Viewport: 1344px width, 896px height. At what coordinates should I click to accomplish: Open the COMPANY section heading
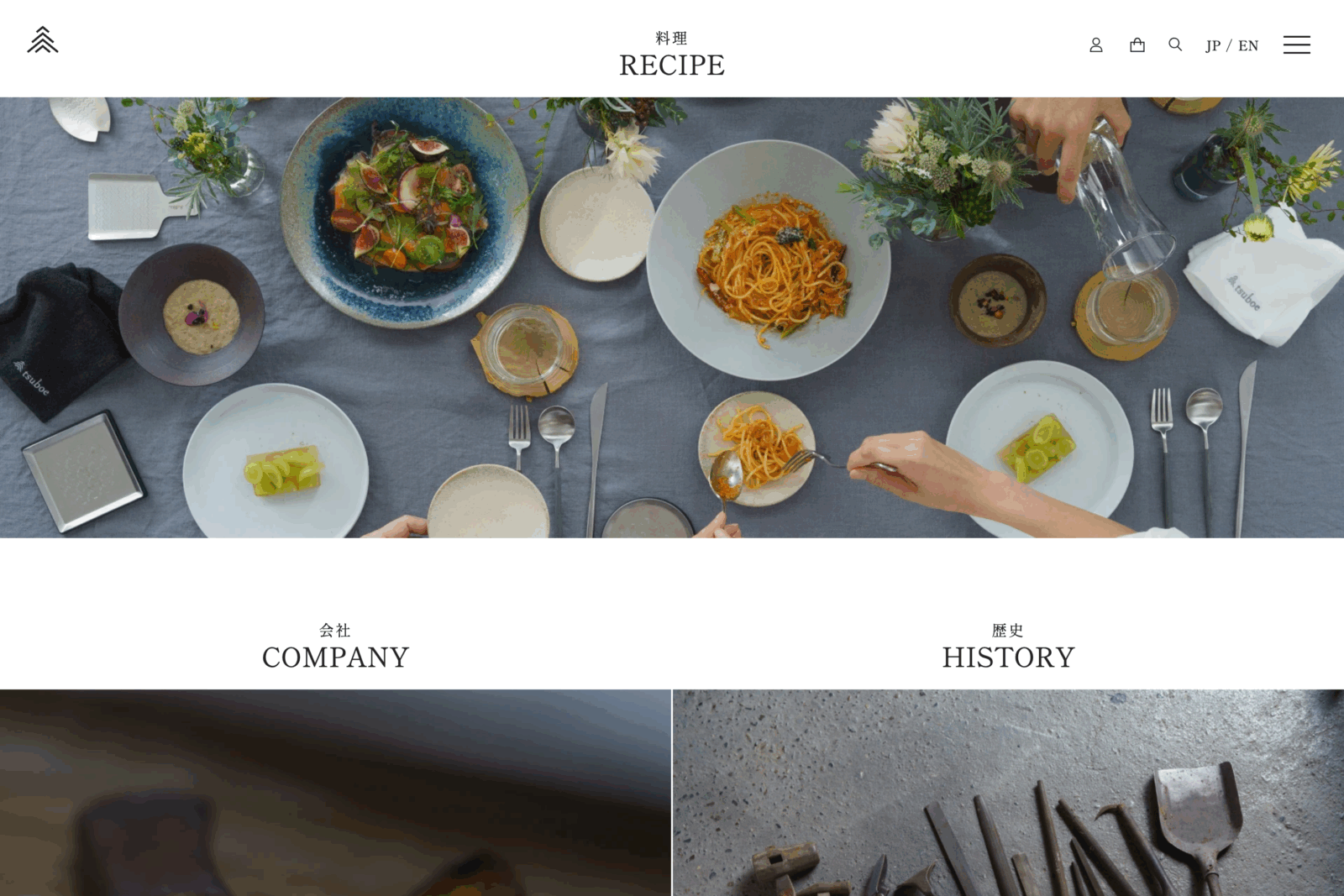(x=336, y=658)
